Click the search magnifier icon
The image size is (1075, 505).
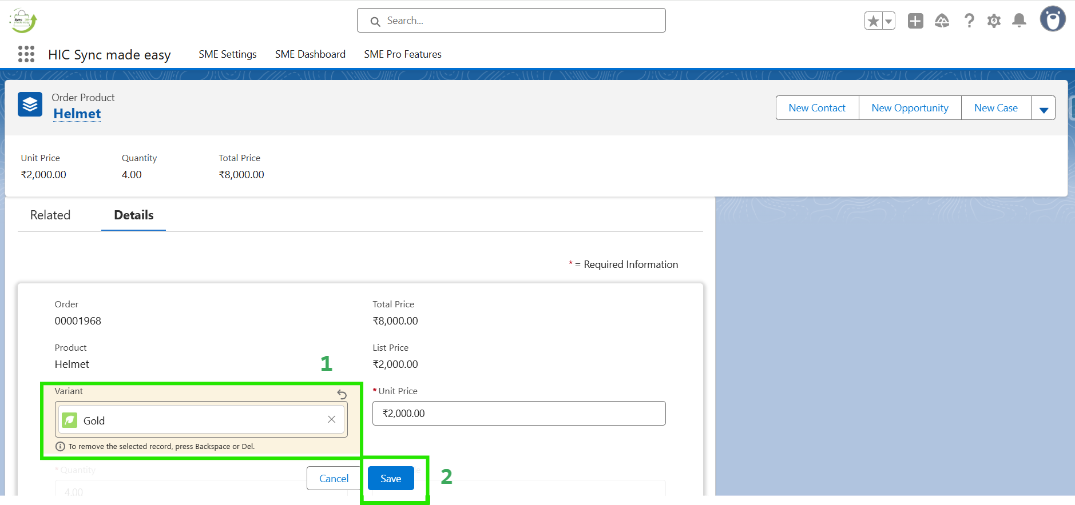pyautogui.click(x=375, y=21)
